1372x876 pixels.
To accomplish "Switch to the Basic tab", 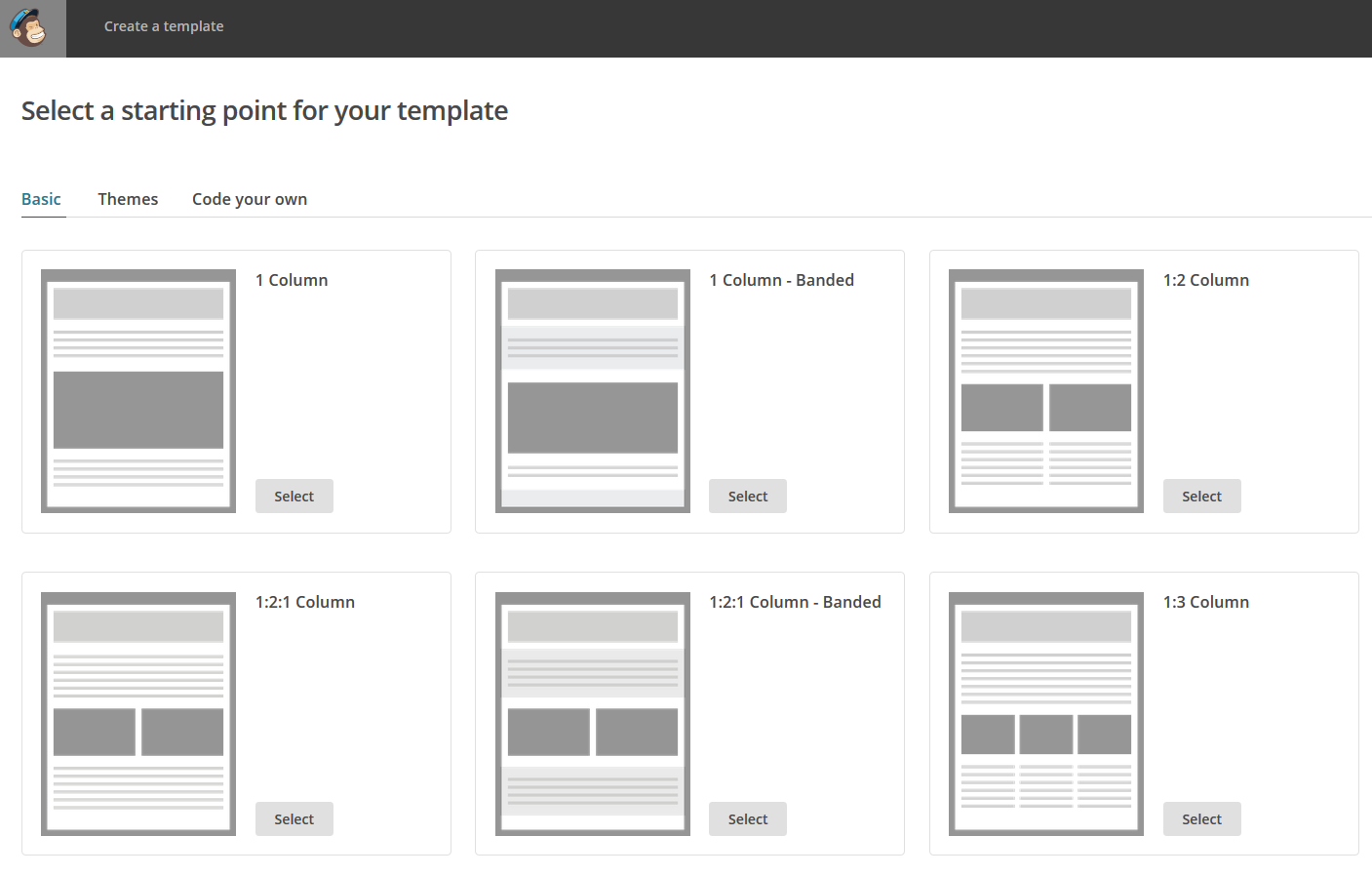I will 42,199.
